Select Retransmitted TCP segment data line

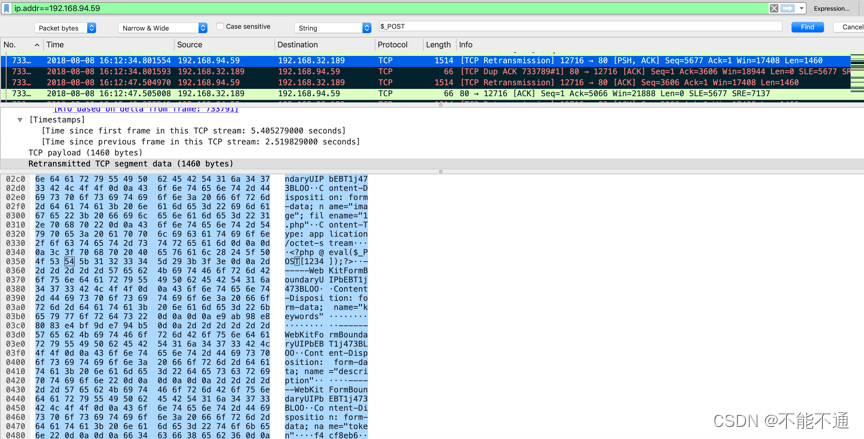pos(131,164)
